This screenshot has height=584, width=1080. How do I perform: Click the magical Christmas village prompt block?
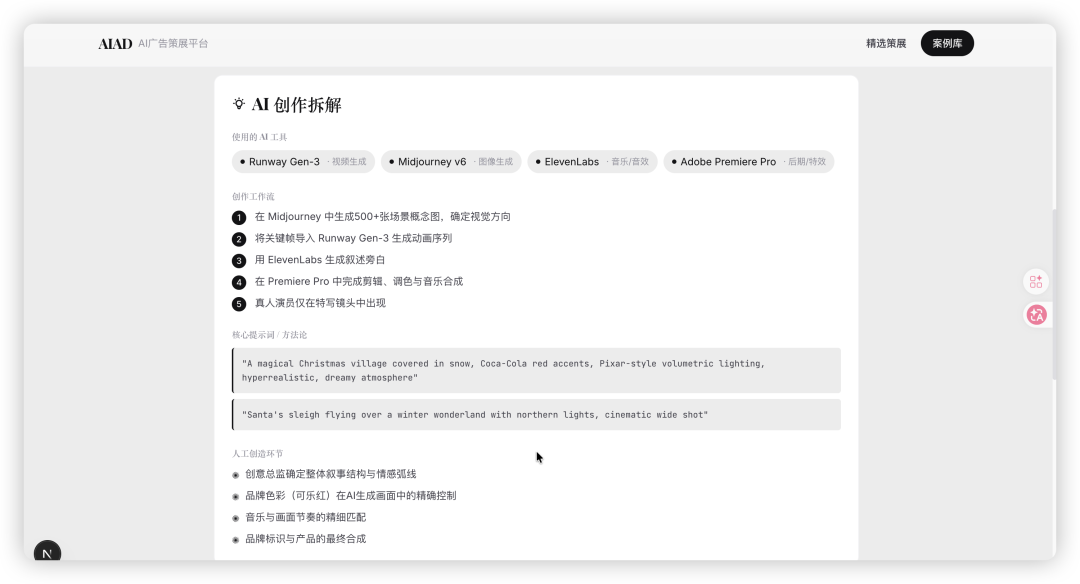[536, 371]
